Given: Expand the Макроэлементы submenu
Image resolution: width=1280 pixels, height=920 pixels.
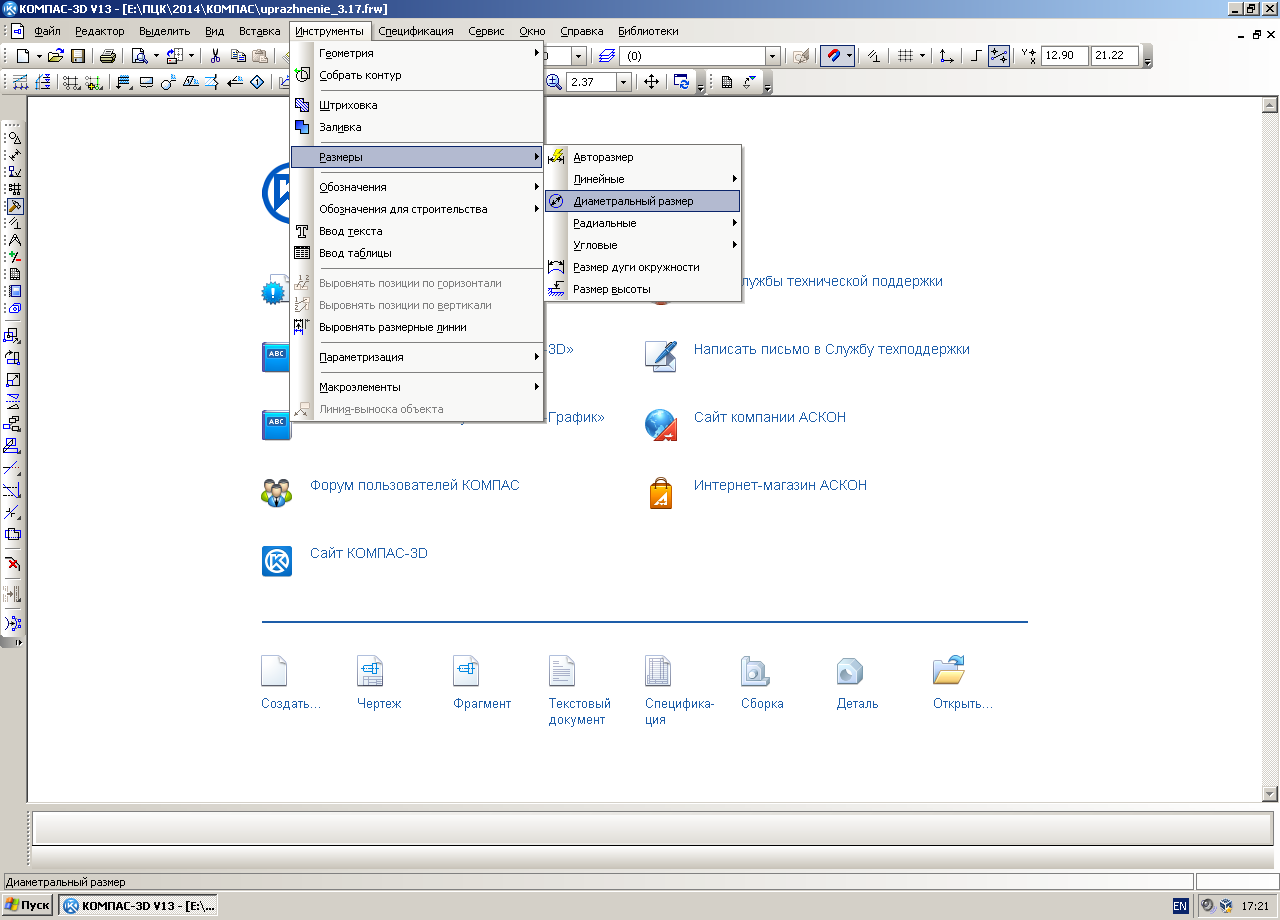Looking at the screenshot, I should coord(417,387).
